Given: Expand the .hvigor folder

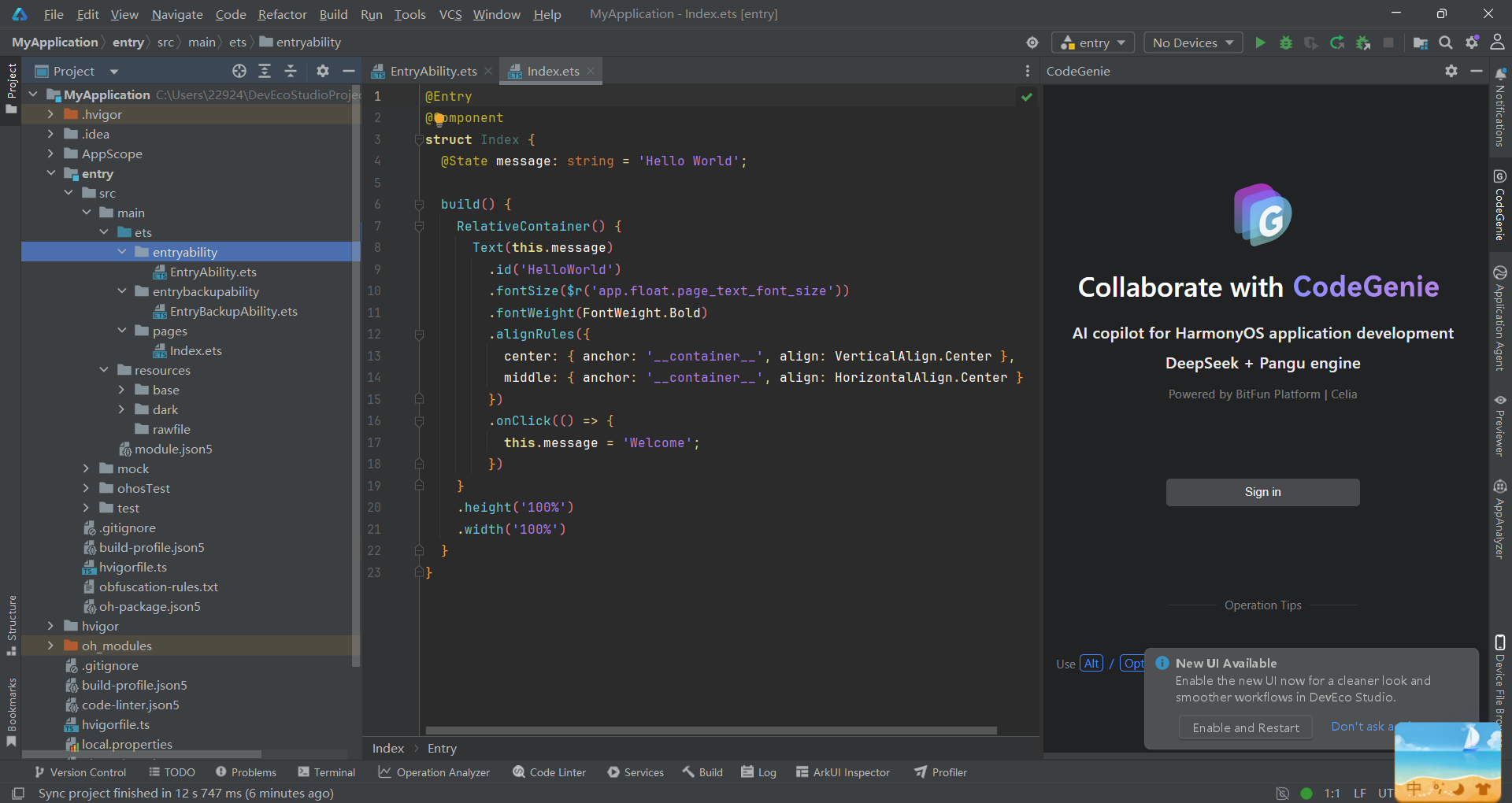Looking at the screenshot, I should point(50,114).
